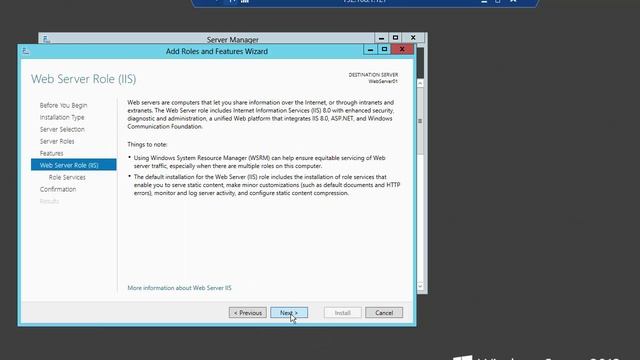
Task: Select Web Server Role (IIS) step
Action: (73, 165)
